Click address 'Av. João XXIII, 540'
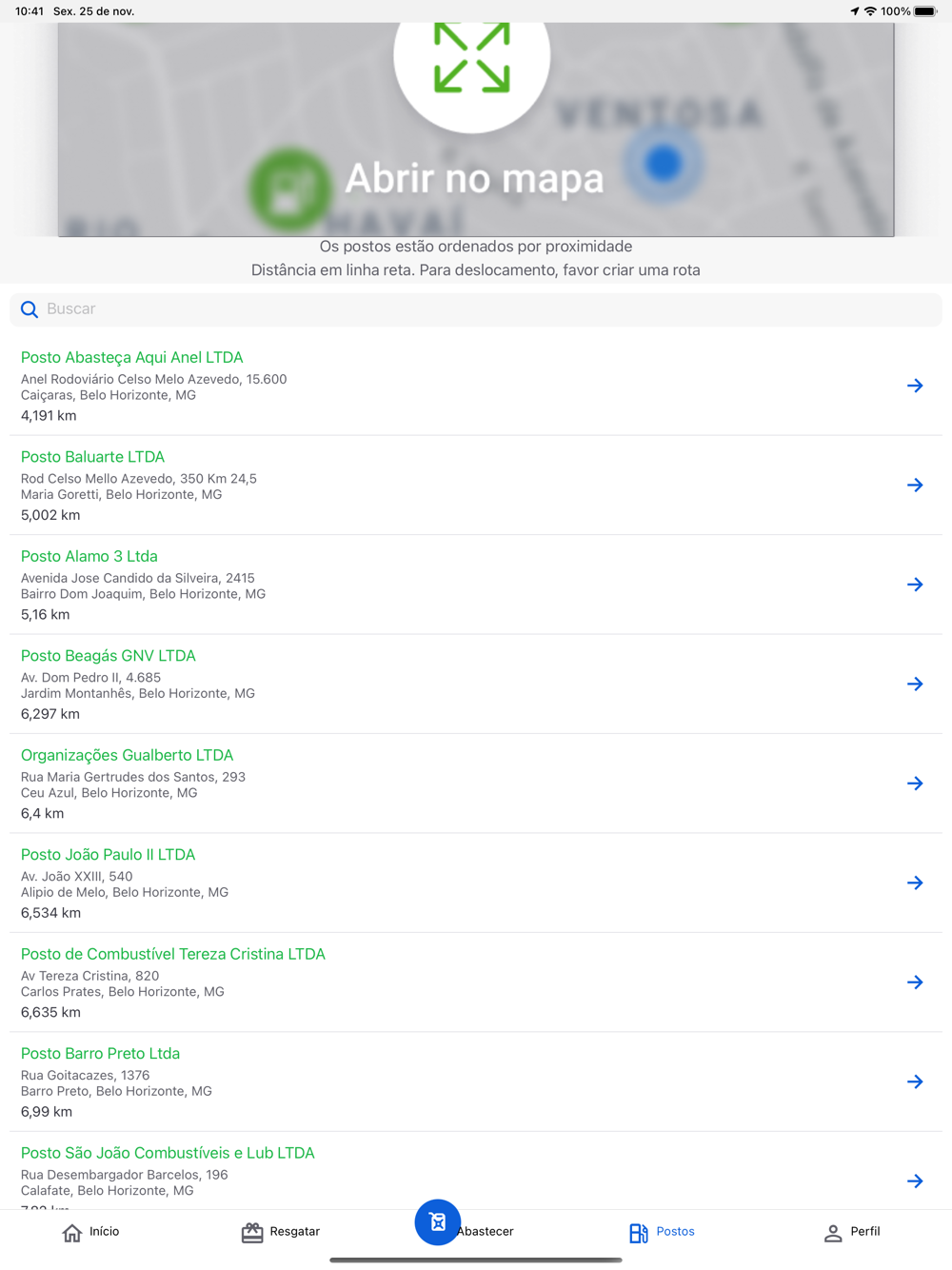Viewport: 952px width, 1270px height. (76, 877)
